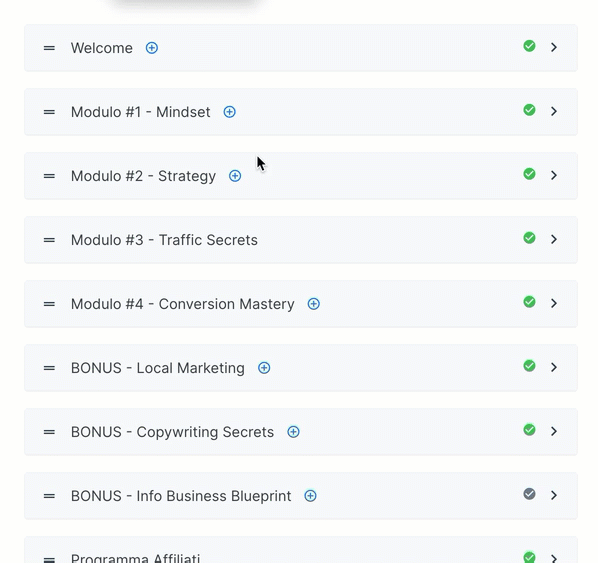
Task: Open chevron for BONUS - Copywriting Secrets
Action: [x=554, y=431]
